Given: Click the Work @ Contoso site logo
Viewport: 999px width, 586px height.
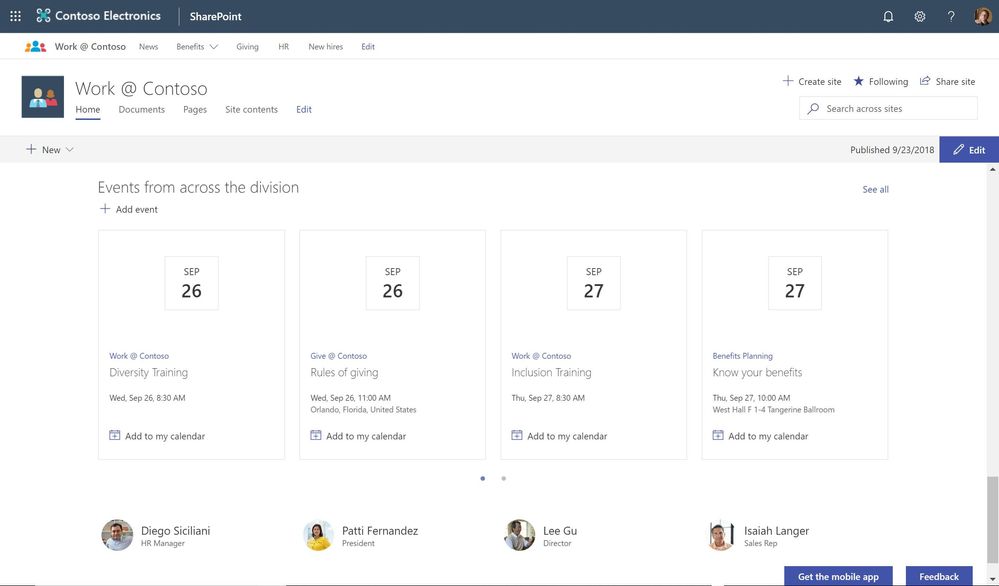Looking at the screenshot, I should (43, 97).
